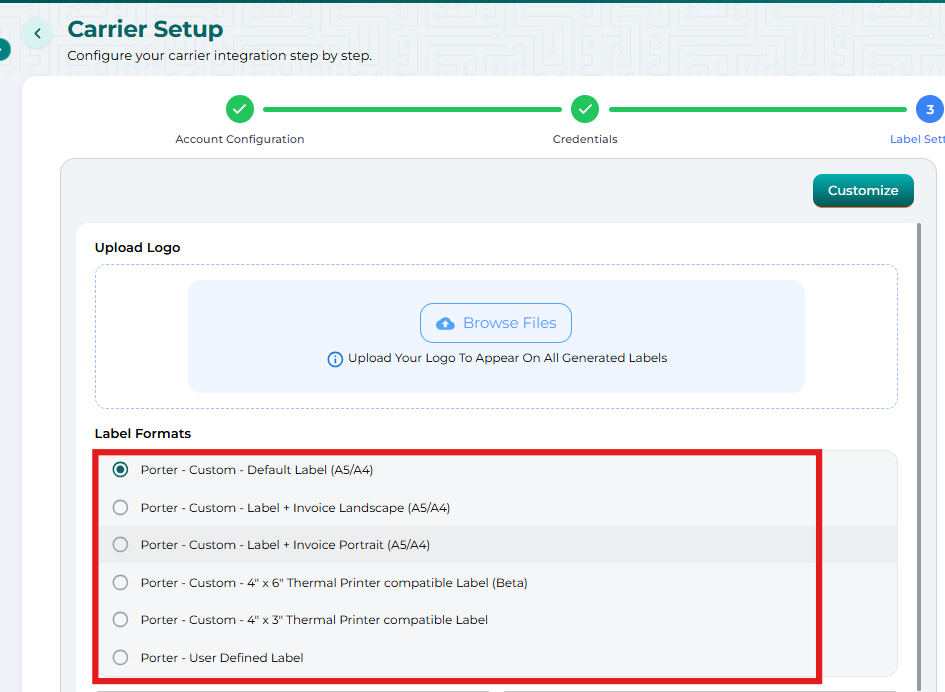Viewport: 945px width, 692px height.
Task: Click the vertical scrollbar of the label panel
Action: tap(919, 456)
